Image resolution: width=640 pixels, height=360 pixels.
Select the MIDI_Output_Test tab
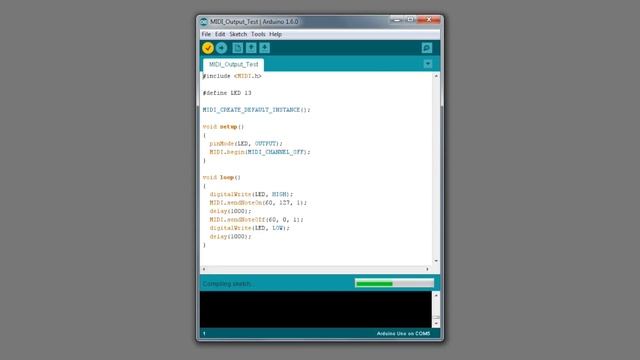(x=233, y=64)
